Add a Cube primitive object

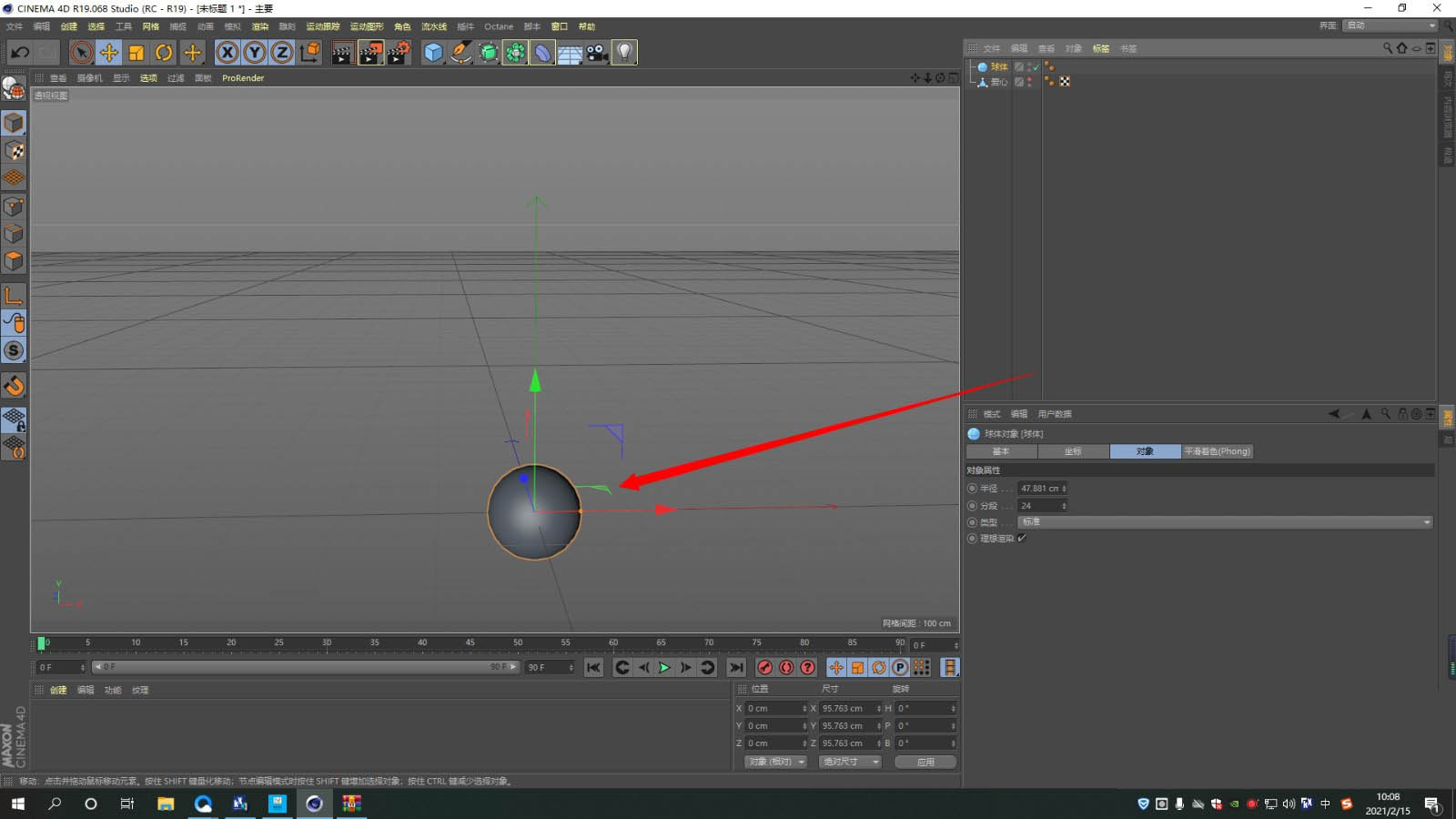click(x=433, y=53)
